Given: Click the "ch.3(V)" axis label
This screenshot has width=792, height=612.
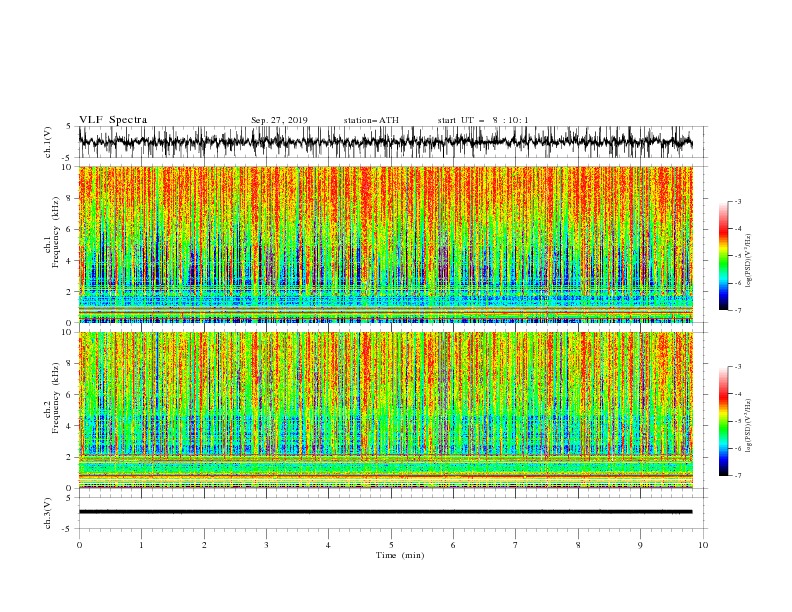Looking at the screenshot, I should 48,513.
